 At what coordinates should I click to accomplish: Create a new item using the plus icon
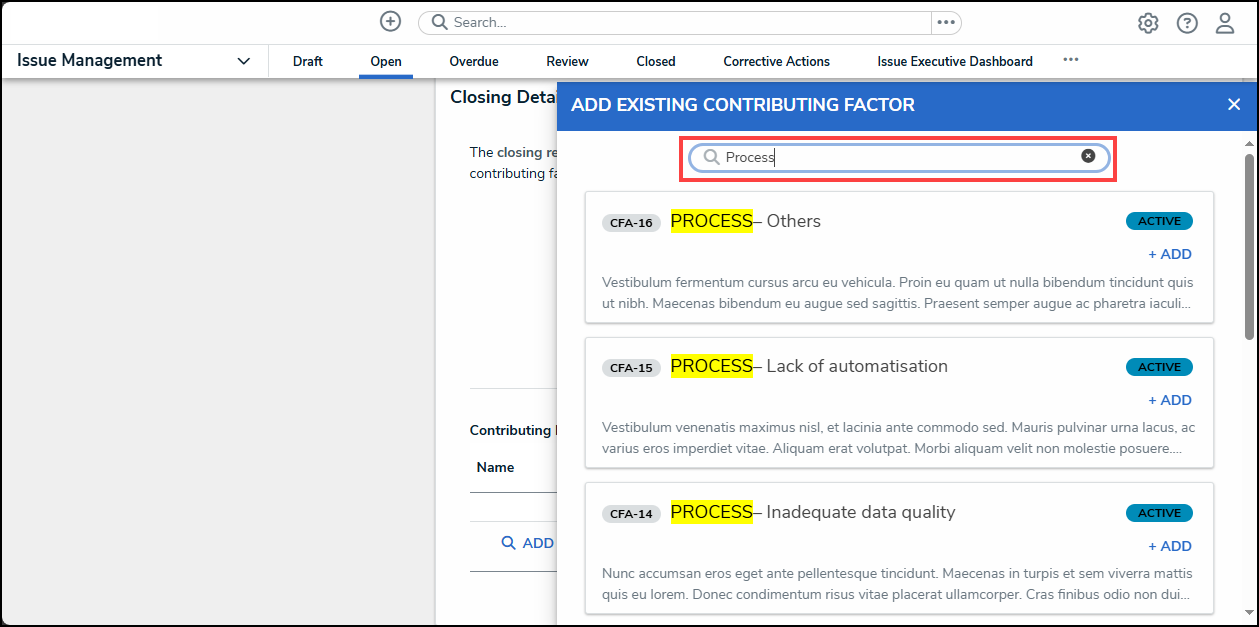point(390,21)
